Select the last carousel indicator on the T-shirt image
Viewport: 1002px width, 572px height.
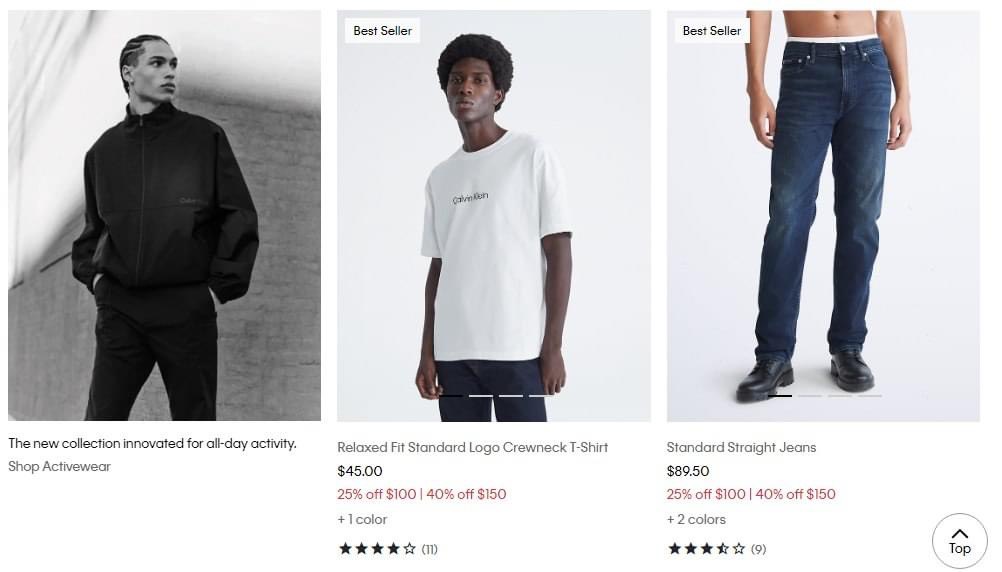(541, 396)
